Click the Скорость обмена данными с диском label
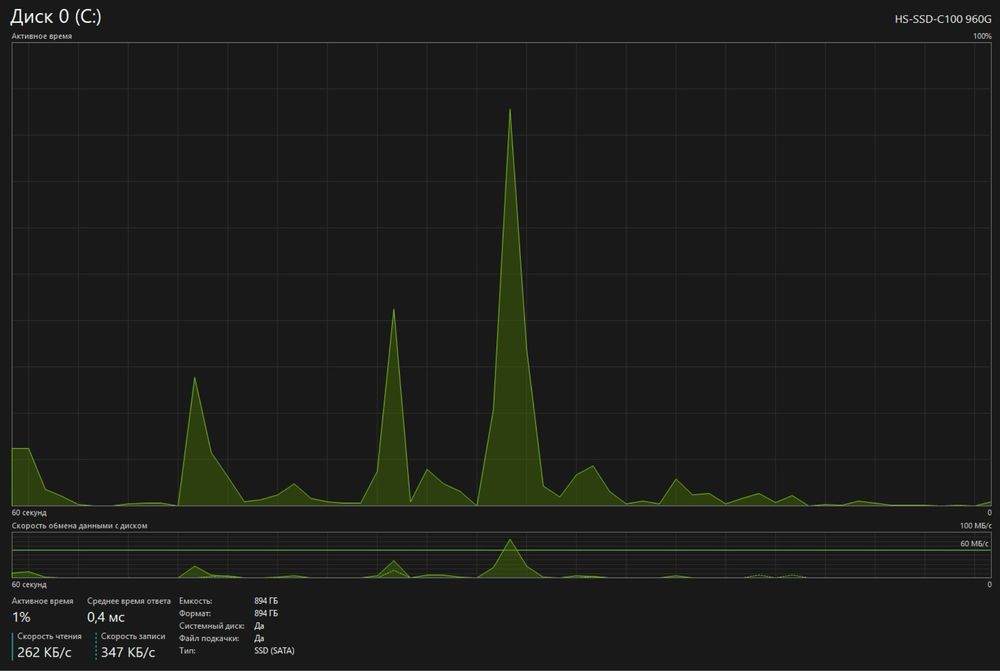This screenshot has height=671, width=1000. (79, 526)
